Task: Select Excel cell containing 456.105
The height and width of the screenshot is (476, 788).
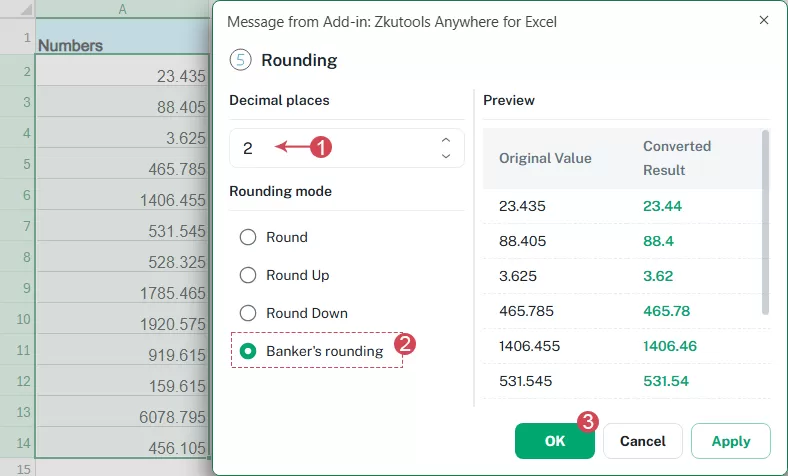Action: [123, 443]
